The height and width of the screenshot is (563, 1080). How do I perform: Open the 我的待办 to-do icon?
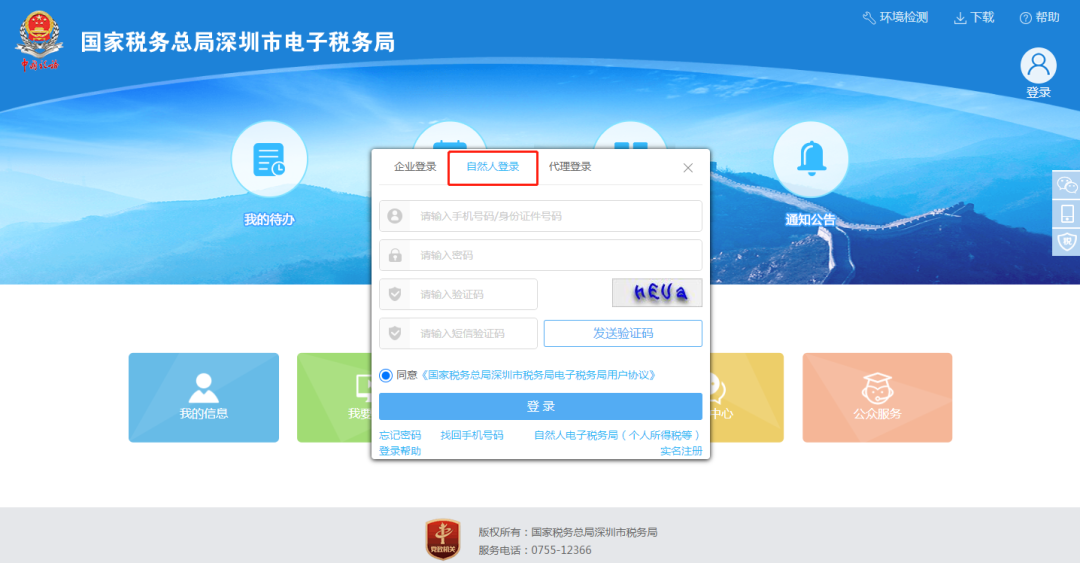(x=269, y=159)
